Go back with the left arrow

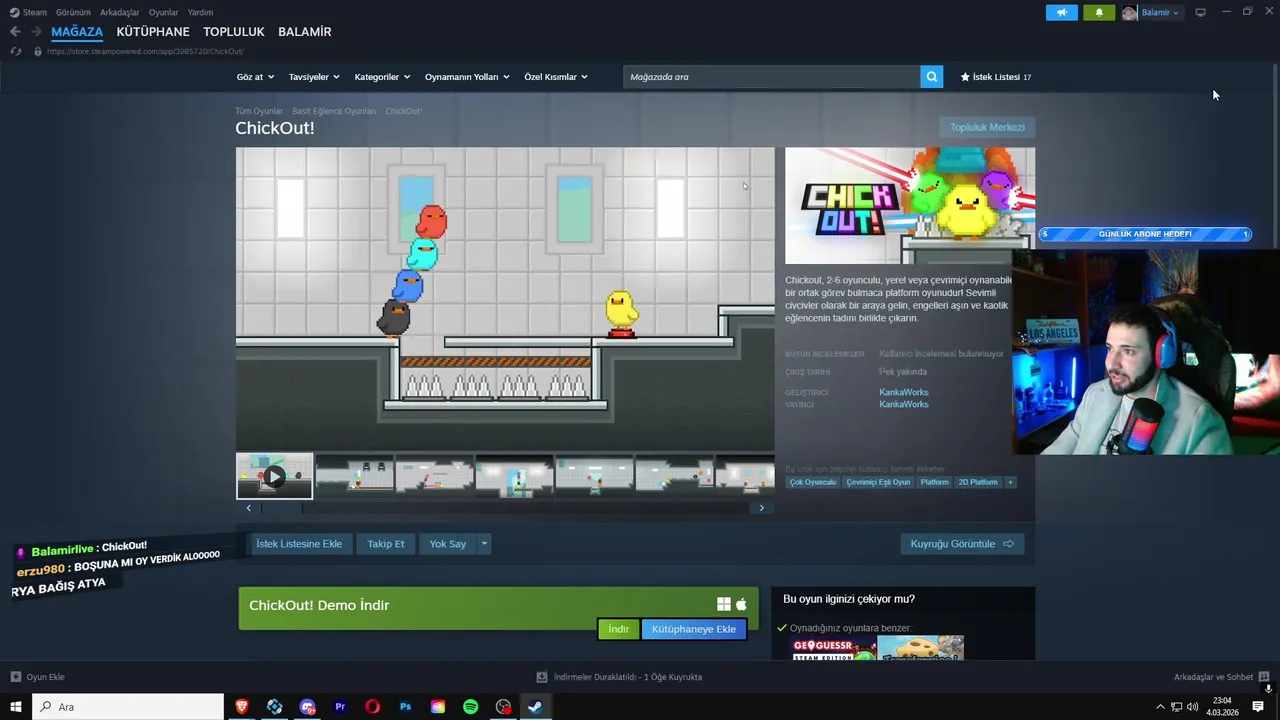(x=15, y=32)
